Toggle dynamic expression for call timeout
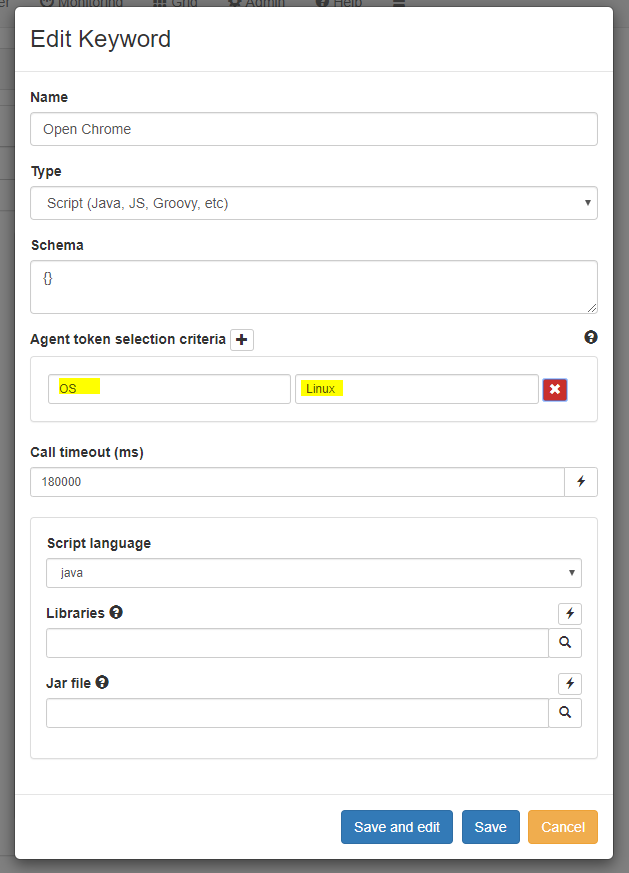The width and height of the screenshot is (629, 873). pyautogui.click(x=581, y=482)
